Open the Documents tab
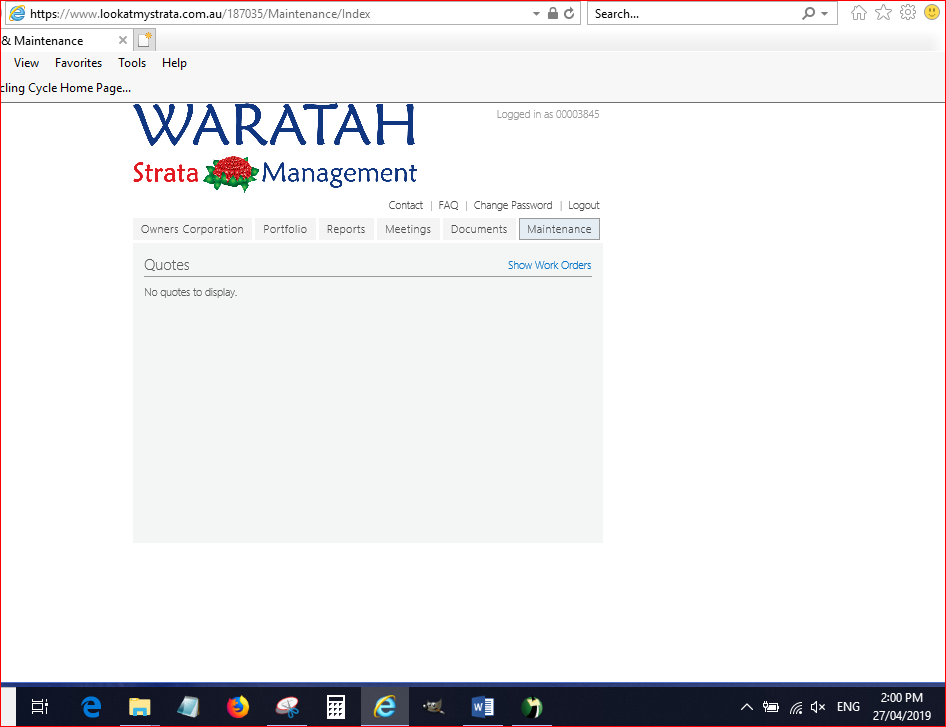This screenshot has width=946, height=727. coord(479,229)
